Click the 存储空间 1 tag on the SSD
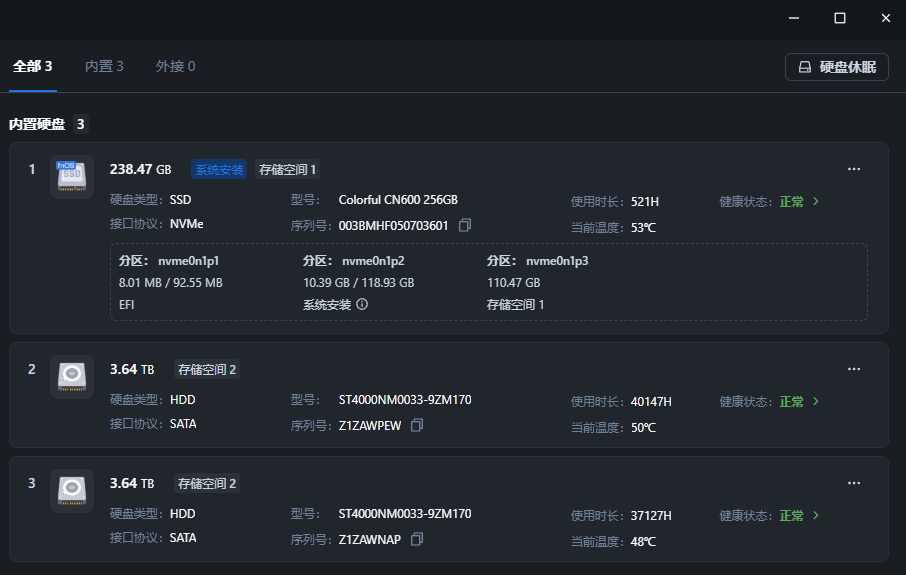 [x=288, y=170]
